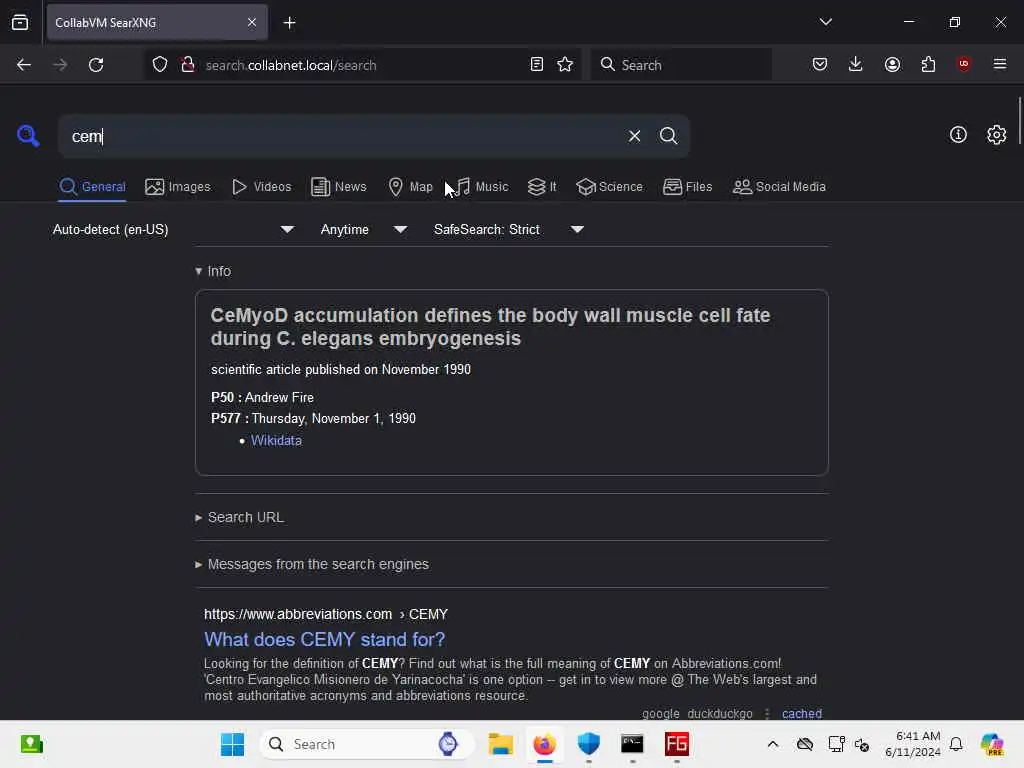Switch to Science search tab
This screenshot has height=768, width=1024.
pos(609,187)
